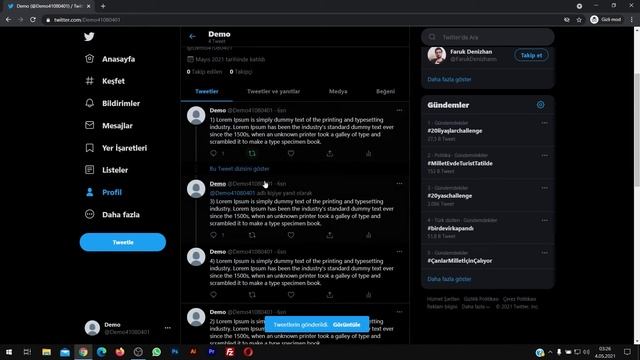Focus the Twitter'da Ara search box
This screenshot has height=360, width=640.
(x=488, y=37)
